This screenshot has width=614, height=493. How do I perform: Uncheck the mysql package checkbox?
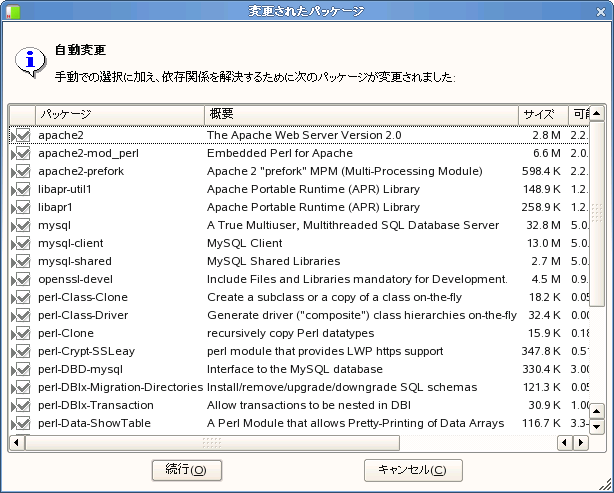click(24, 225)
